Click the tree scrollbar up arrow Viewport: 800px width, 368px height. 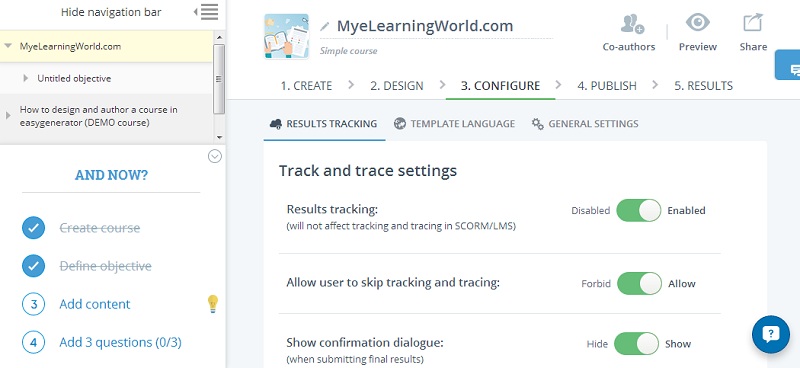[x=219, y=37]
